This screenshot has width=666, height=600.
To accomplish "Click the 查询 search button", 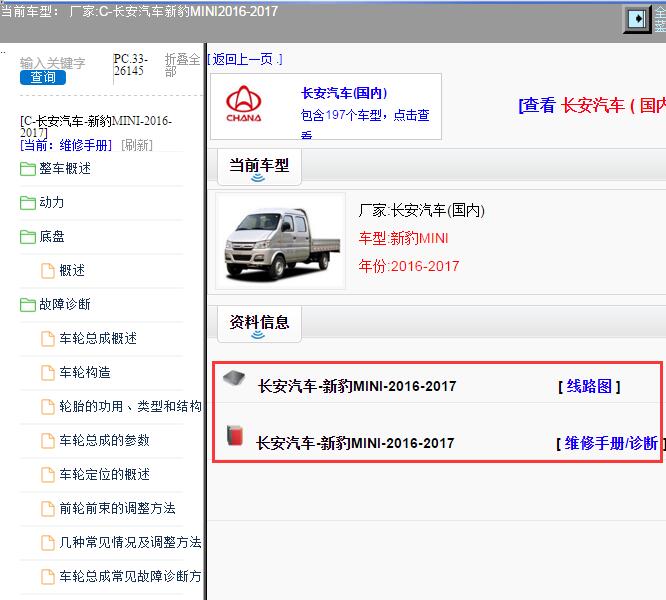I will [43, 77].
